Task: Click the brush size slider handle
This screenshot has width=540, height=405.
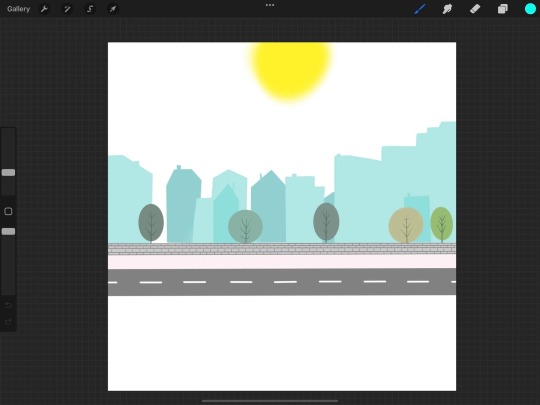Action: [8, 173]
